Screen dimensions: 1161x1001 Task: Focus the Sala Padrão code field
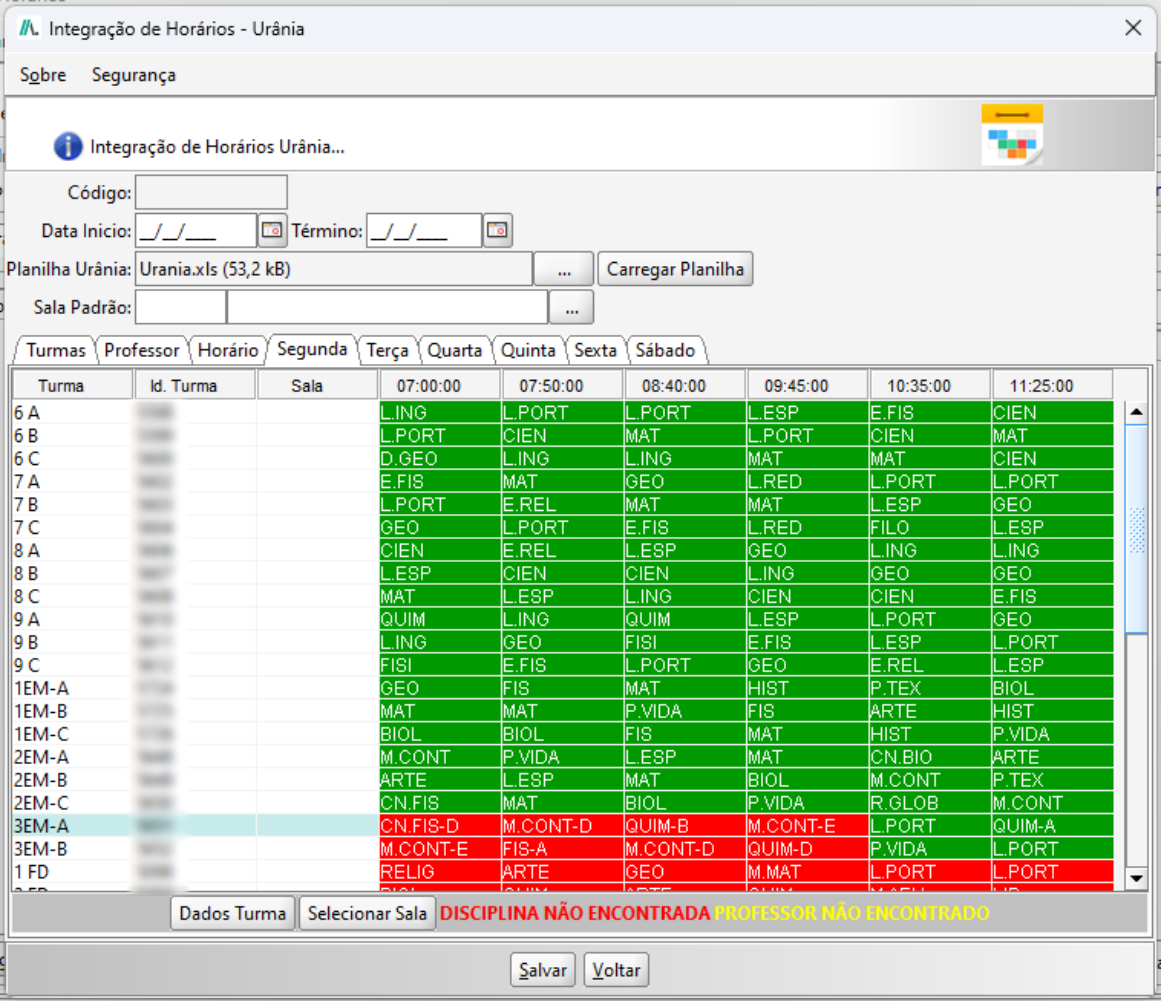pos(181,307)
